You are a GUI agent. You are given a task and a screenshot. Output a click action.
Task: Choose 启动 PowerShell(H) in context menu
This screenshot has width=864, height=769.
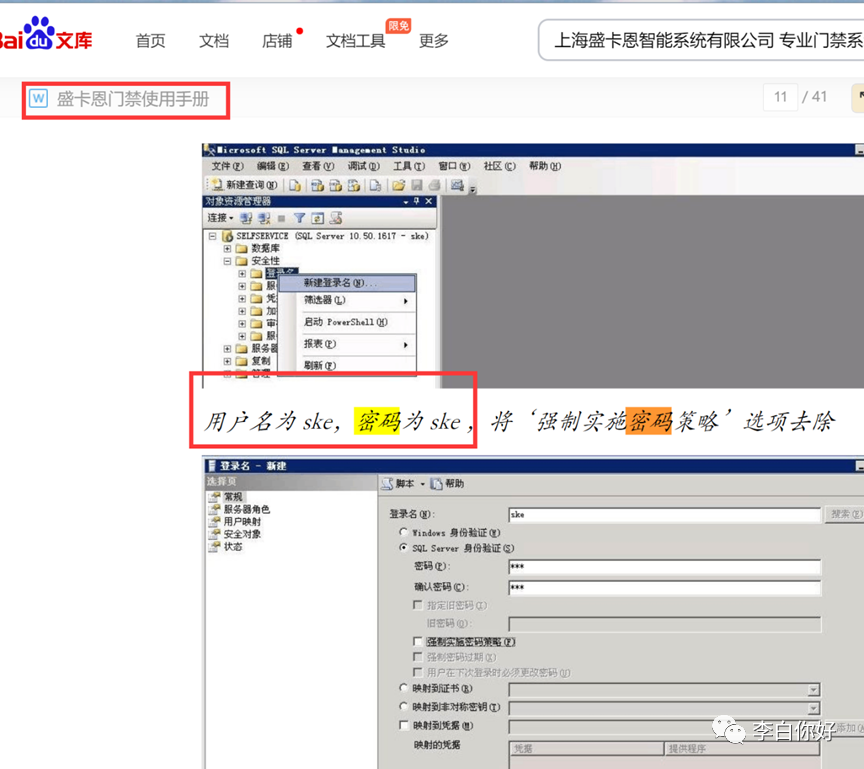pyautogui.click(x=347, y=322)
